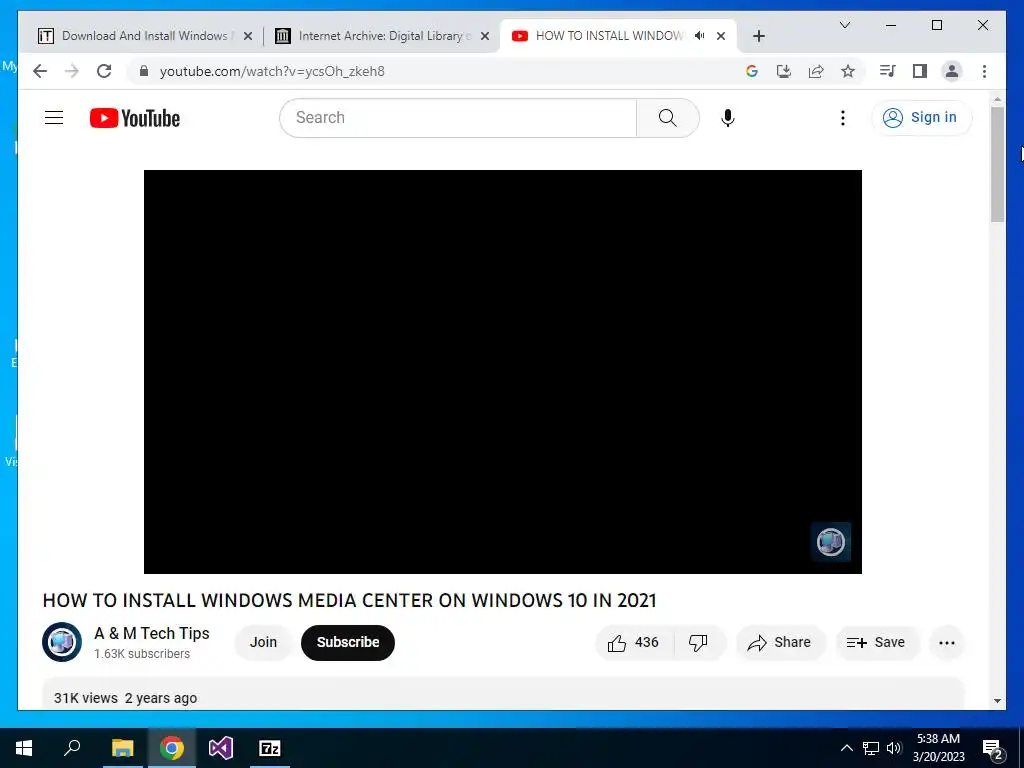Focus the YouTube Search field
Screen dimensions: 1024x768
(x=458, y=118)
